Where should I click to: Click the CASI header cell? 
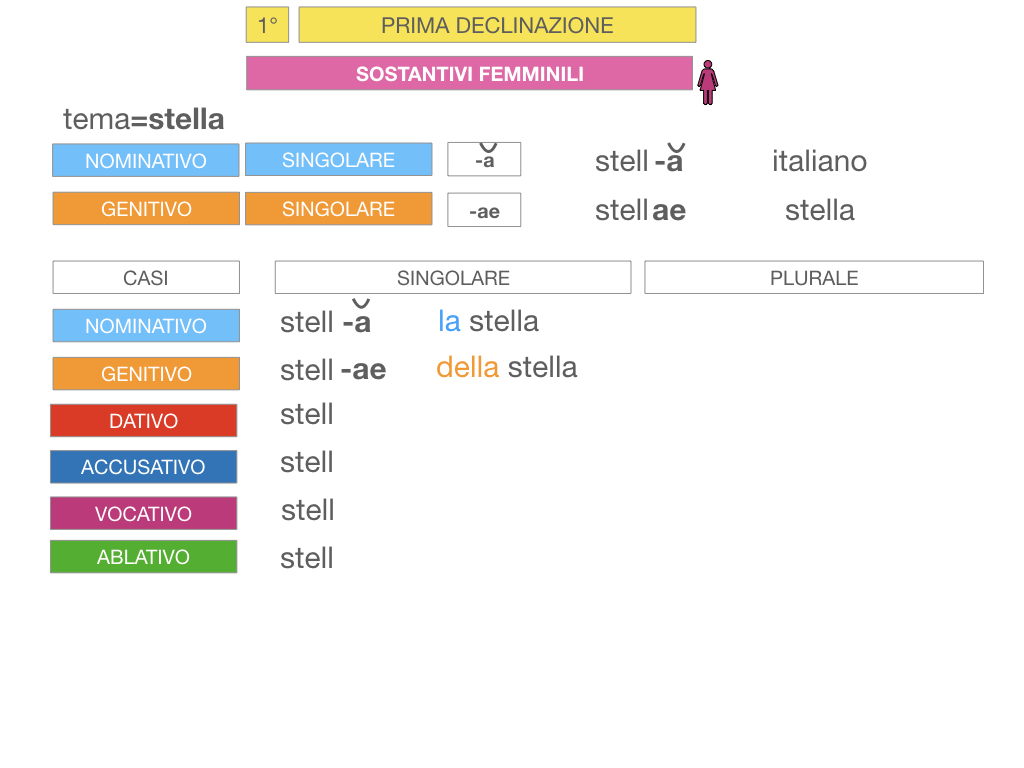(x=146, y=278)
